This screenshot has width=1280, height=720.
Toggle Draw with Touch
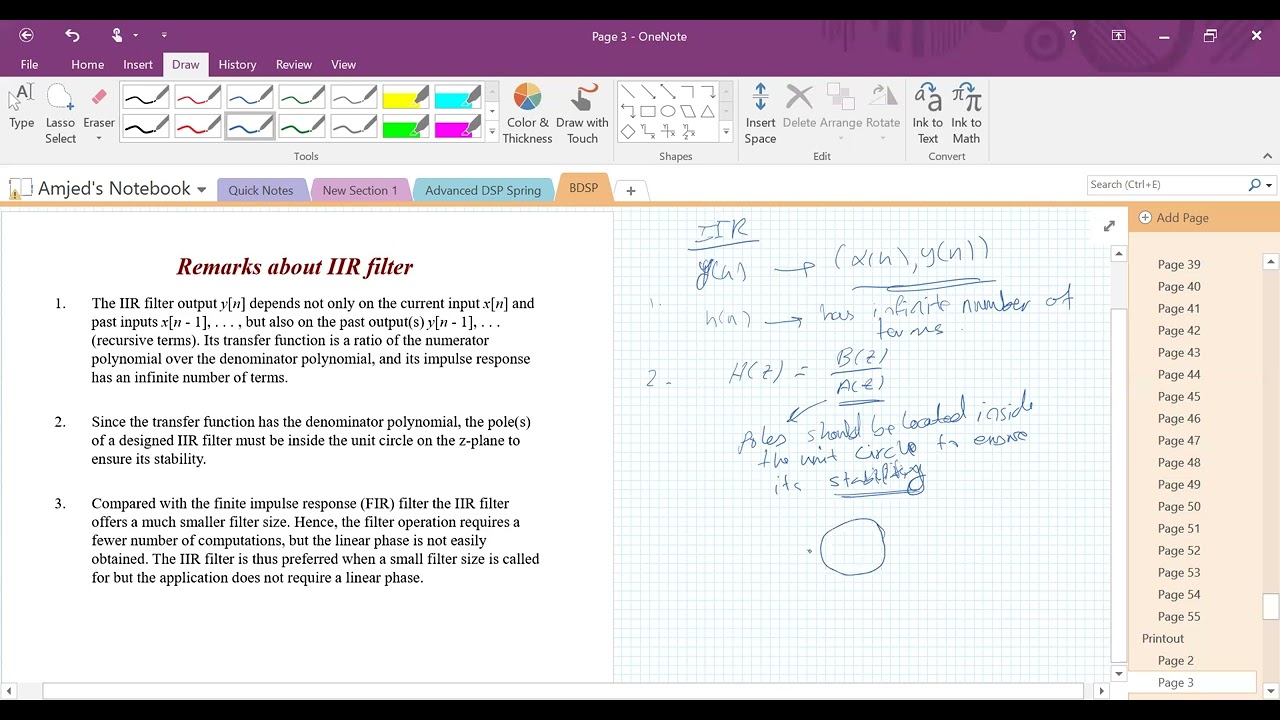click(x=582, y=114)
